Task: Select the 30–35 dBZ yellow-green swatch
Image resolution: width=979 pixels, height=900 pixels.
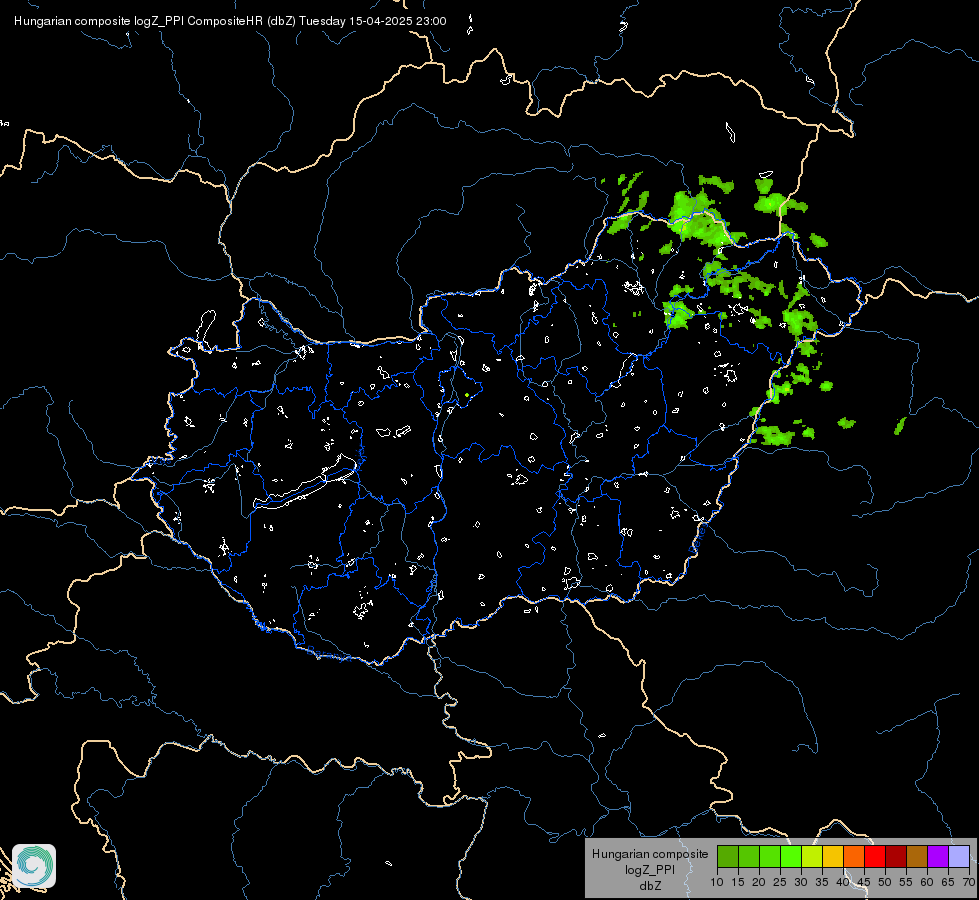Action: pos(812,856)
